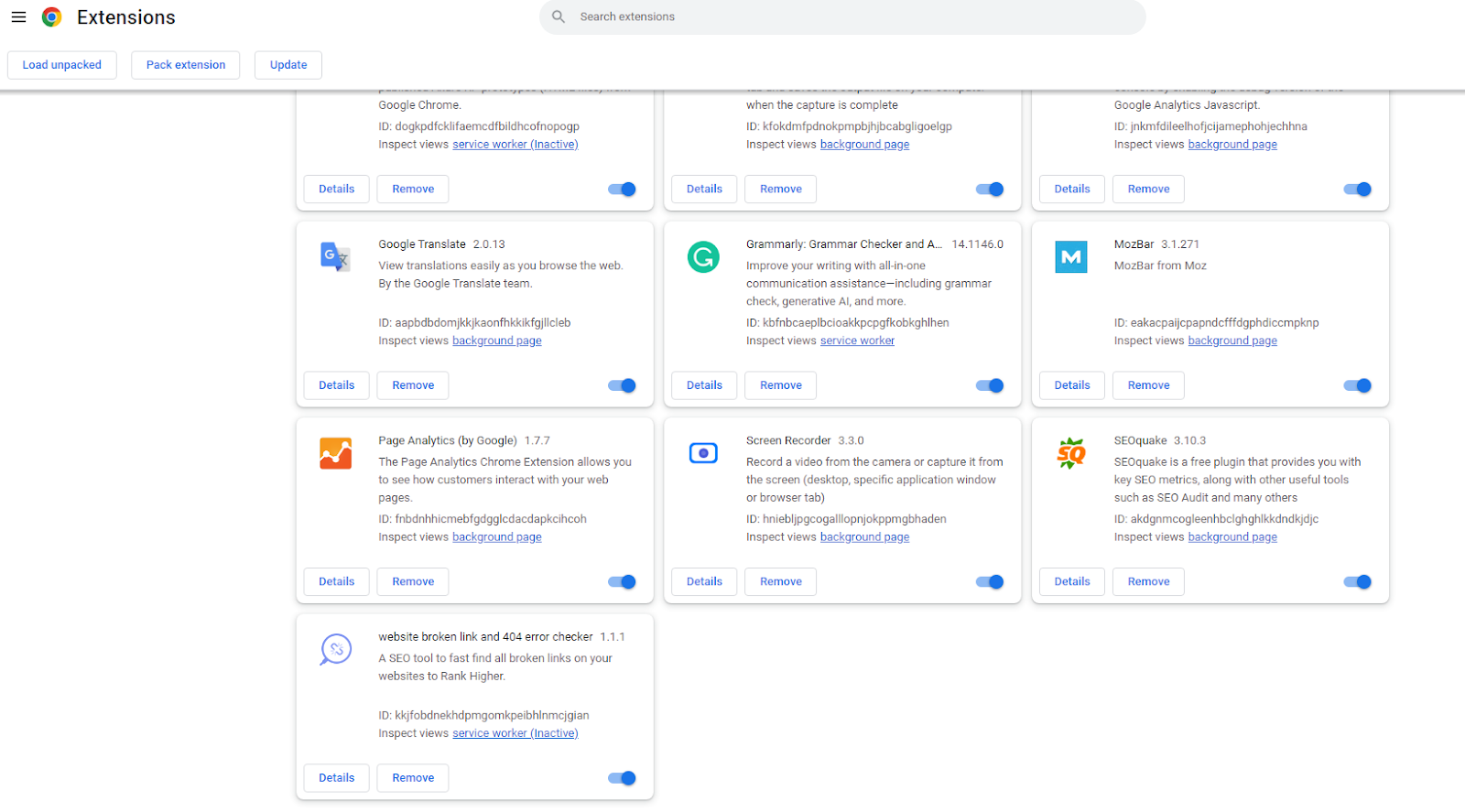
Task: Inspect background page for ID kfokdmfpdnokpmpbjhjbcabgligoelgp
Action: click(864, 145)
